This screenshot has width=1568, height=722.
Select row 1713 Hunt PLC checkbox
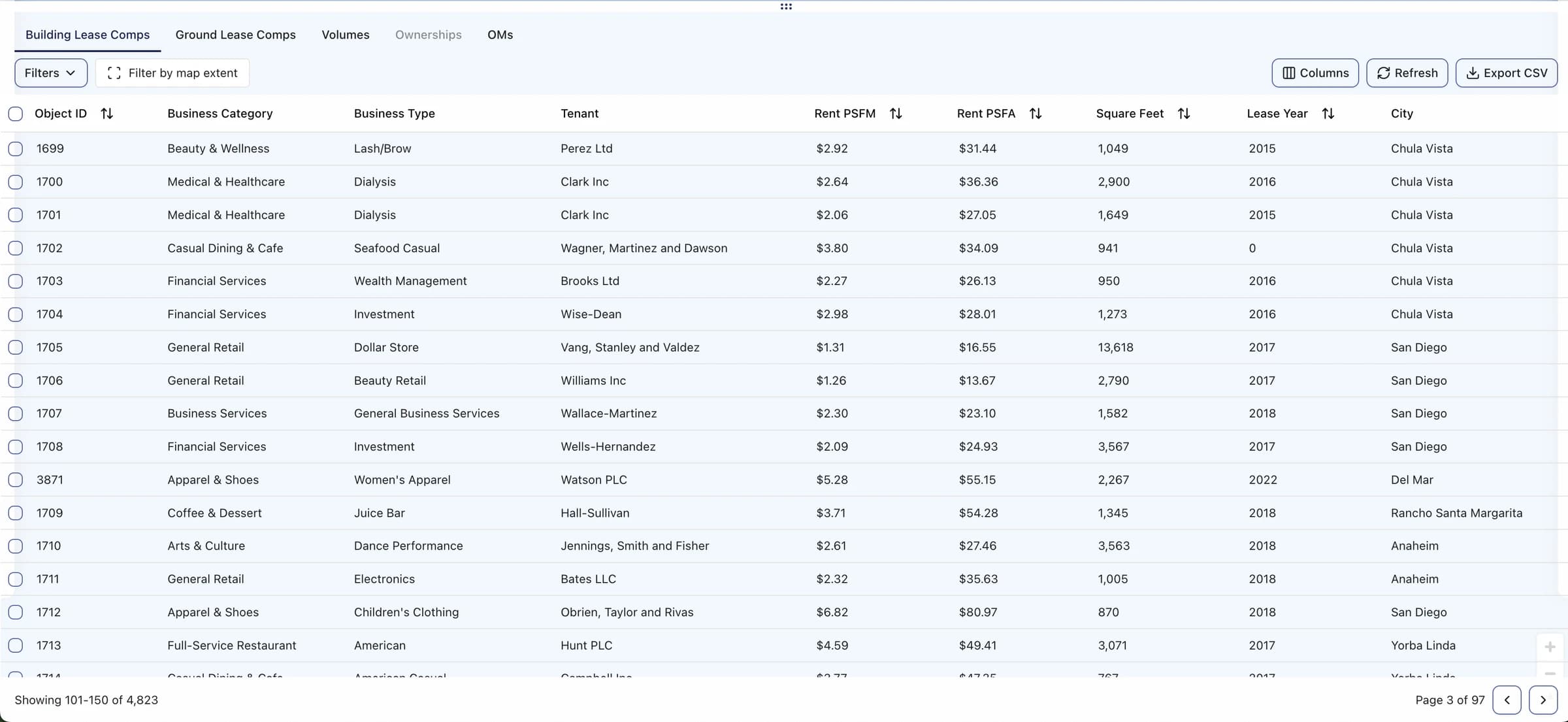tap(16, 646)
